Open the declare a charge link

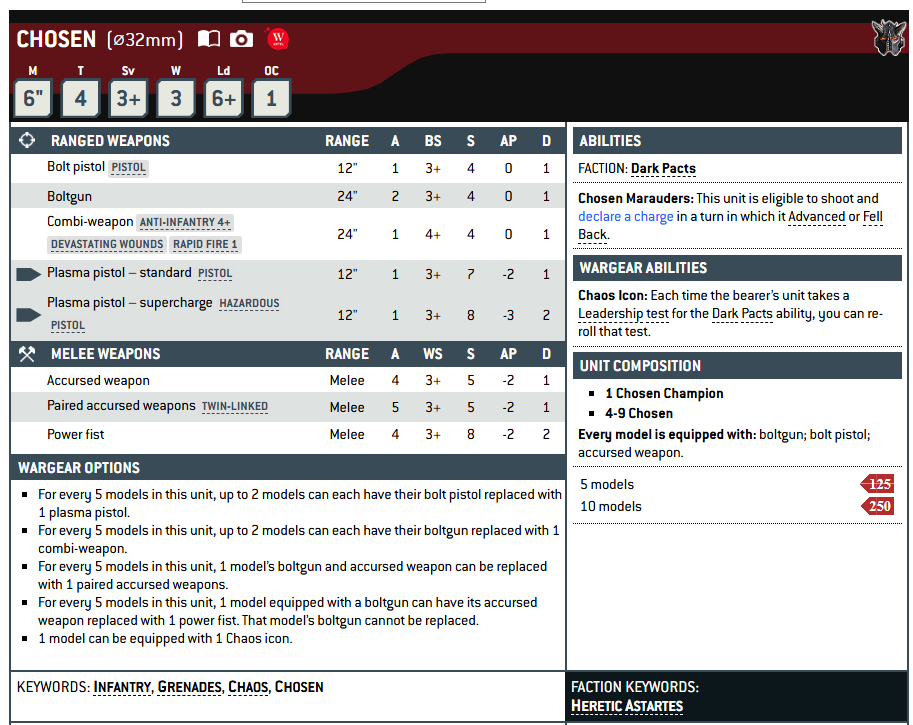tap(625, 217)
